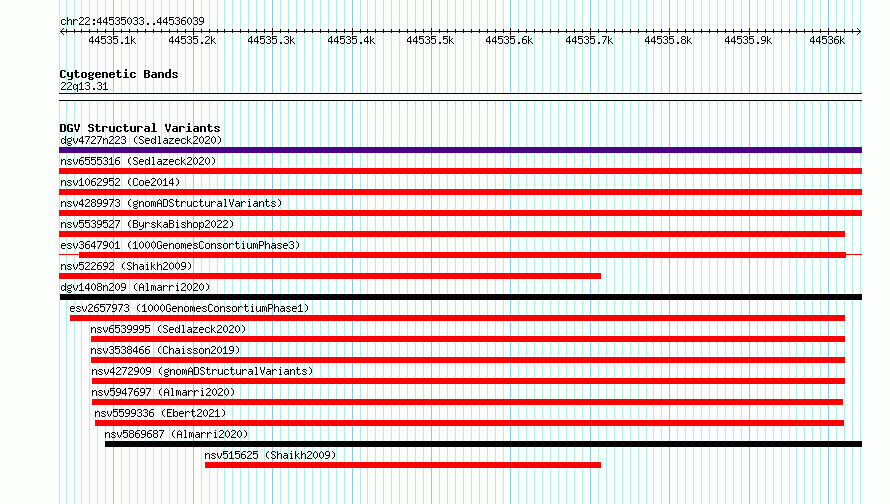Click the red nsv515625 variant bar

click(x=403, y=465)
